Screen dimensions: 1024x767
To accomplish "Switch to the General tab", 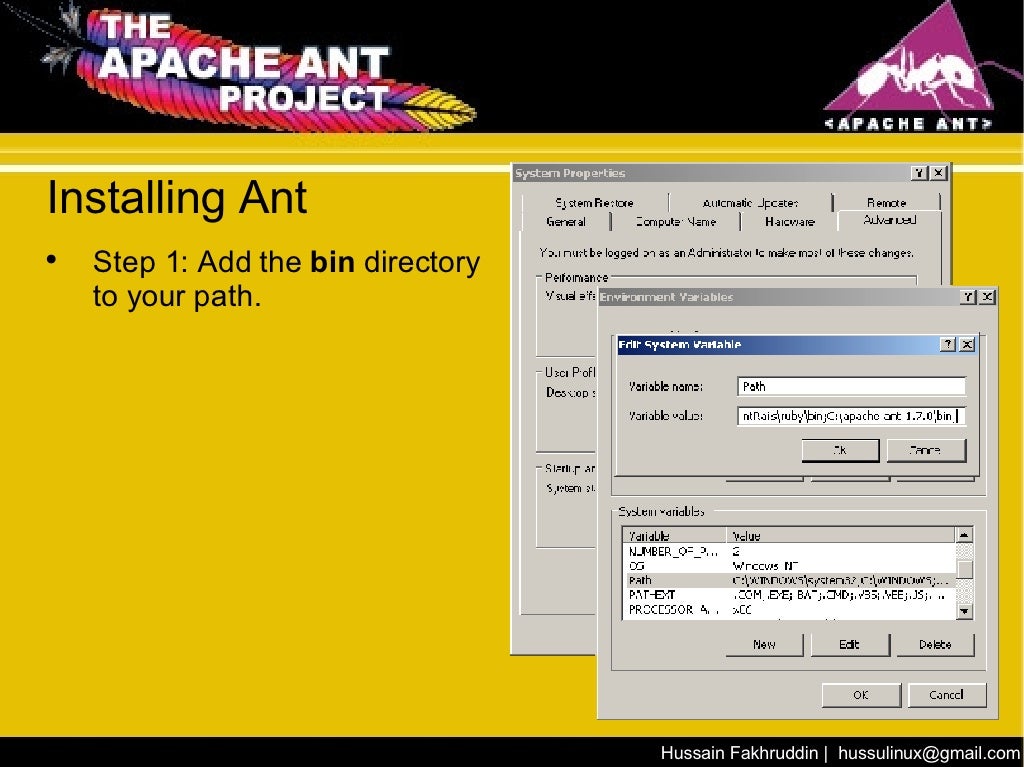I will 566,221.
